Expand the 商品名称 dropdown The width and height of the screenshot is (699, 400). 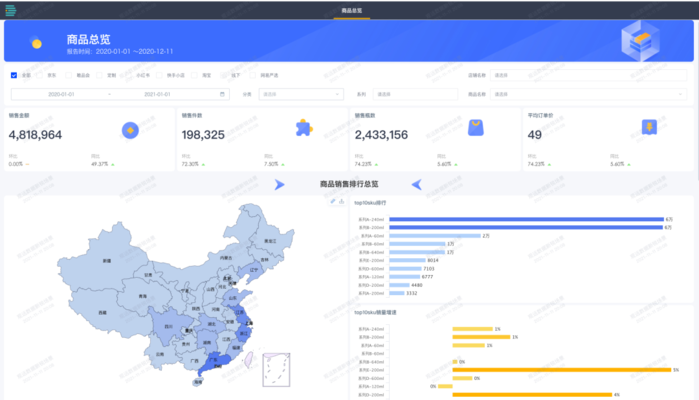click(x=588, y=94)
